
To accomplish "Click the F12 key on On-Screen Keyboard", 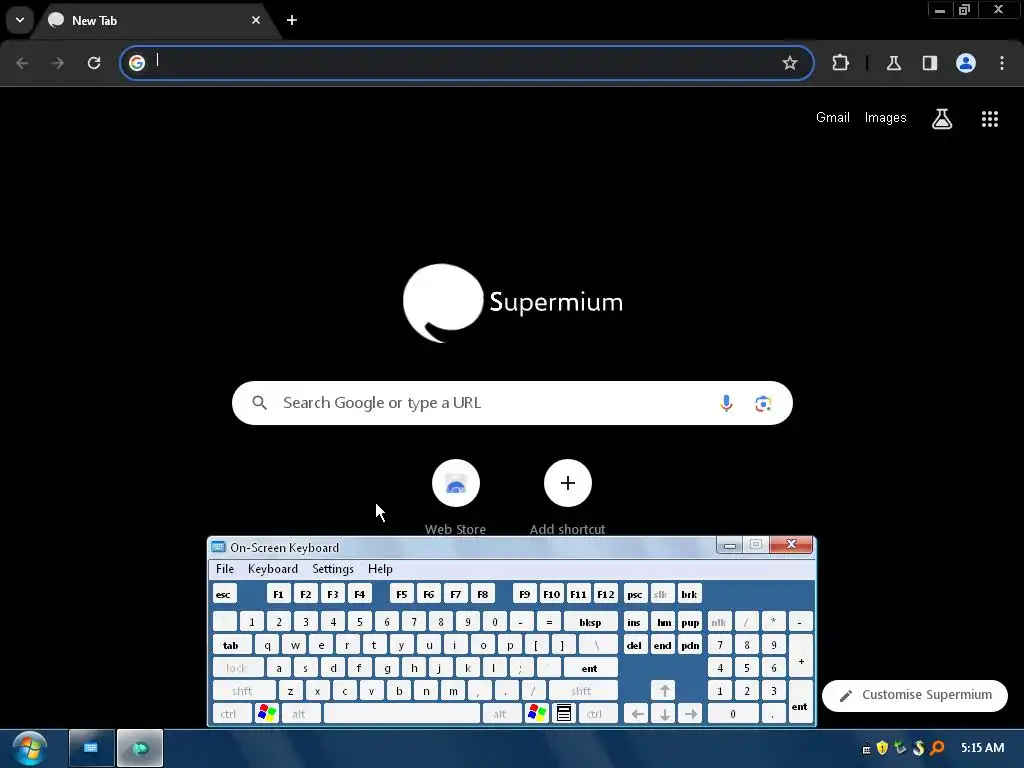I will click(x=605, y=594).
